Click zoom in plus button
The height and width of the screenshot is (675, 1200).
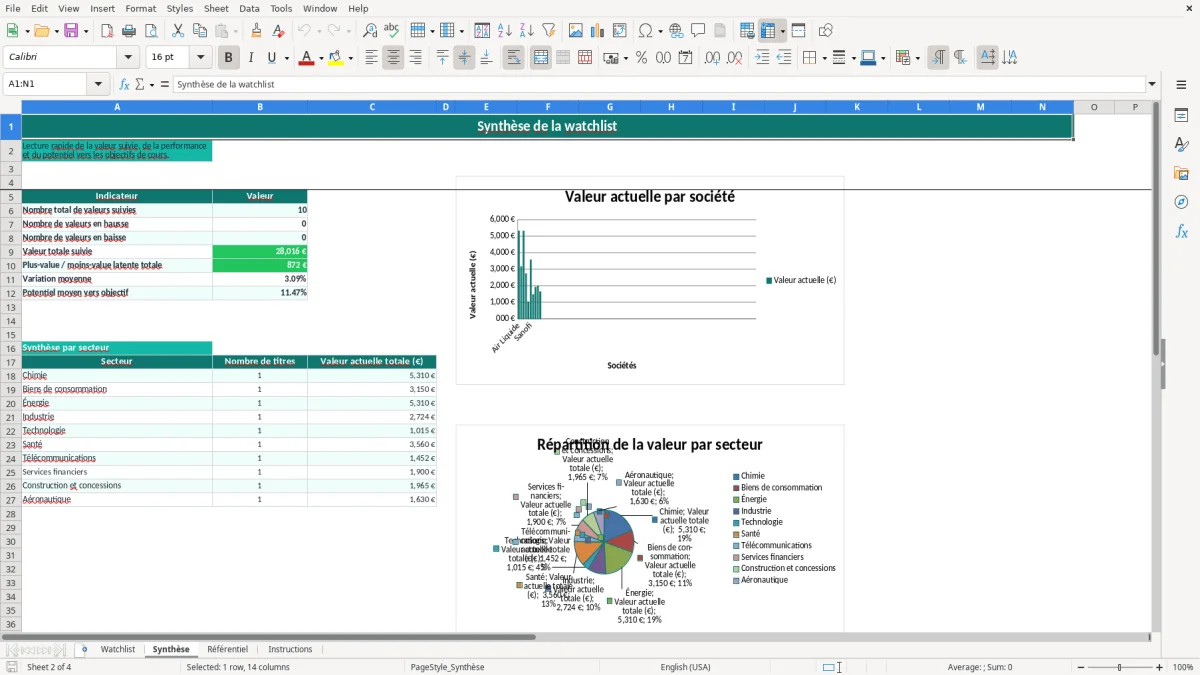coord(1160,667)
